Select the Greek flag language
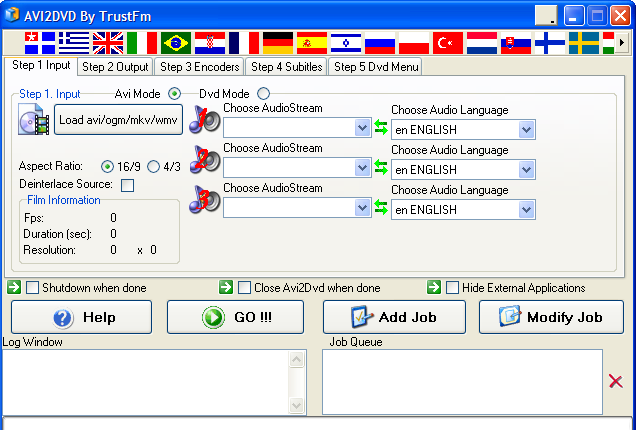This screenshot has width=636, height=430. pyautogui.click(x=74, y=43)
